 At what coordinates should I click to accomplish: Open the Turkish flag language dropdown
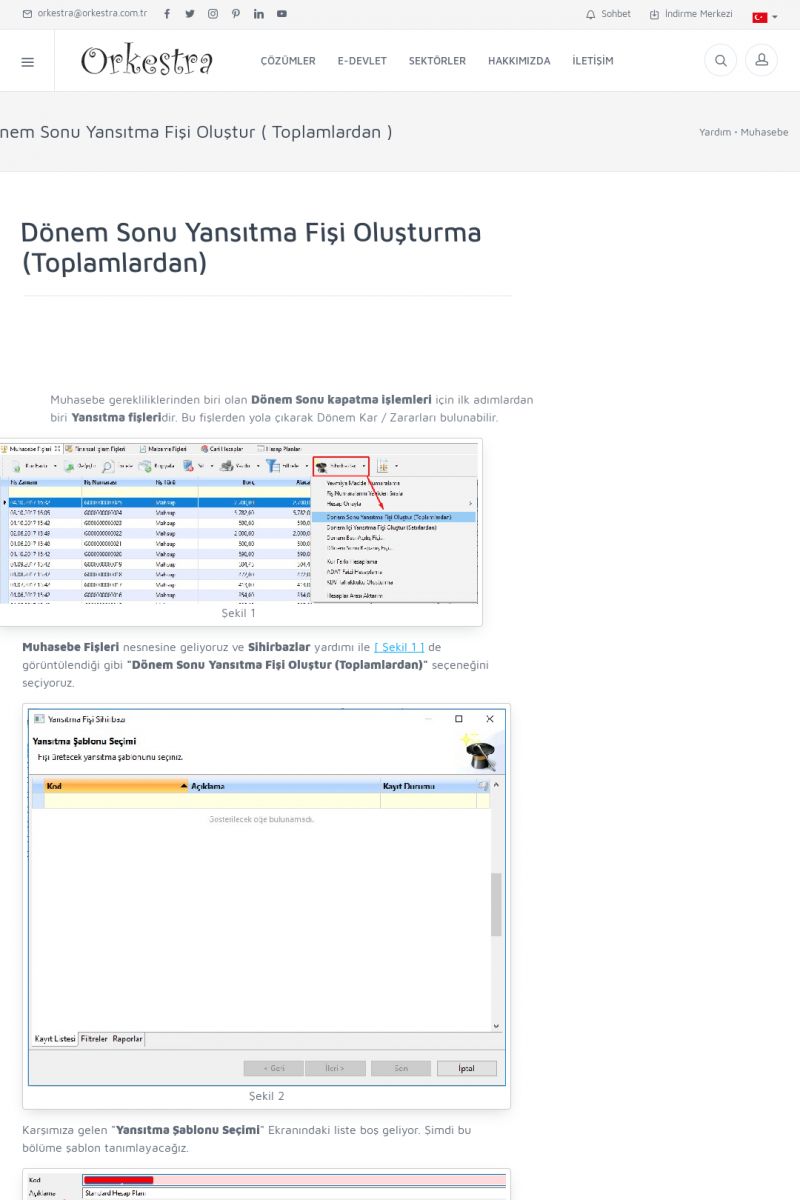765,17
